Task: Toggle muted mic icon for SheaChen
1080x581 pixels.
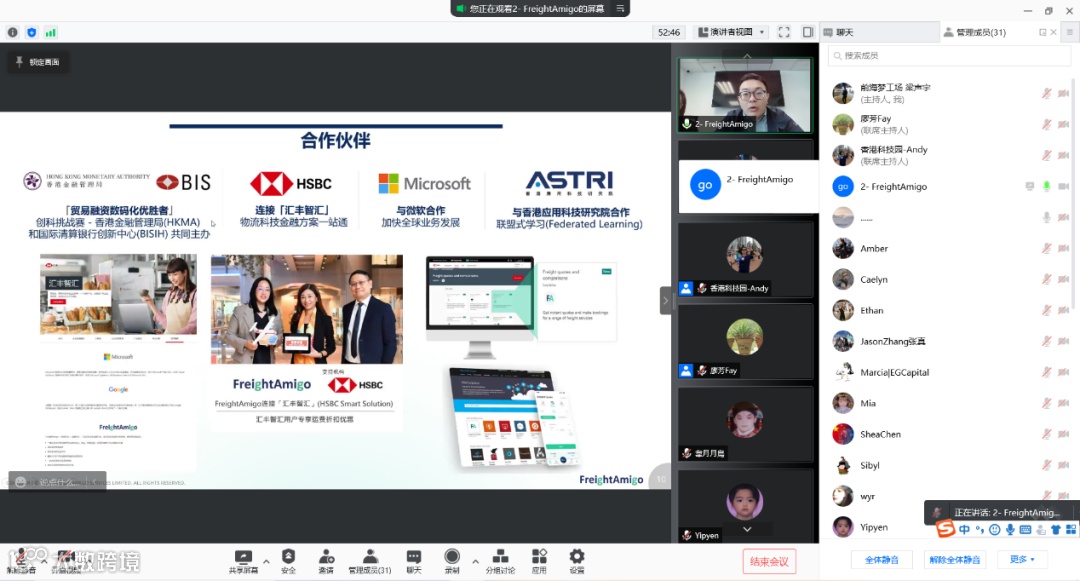Action: 1046,434
